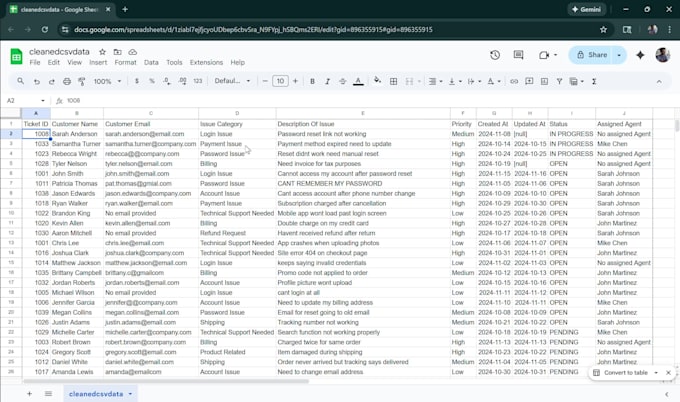This screenshot has height=402, width=680.
Task: Redo the last action
Action: point(52,81)
